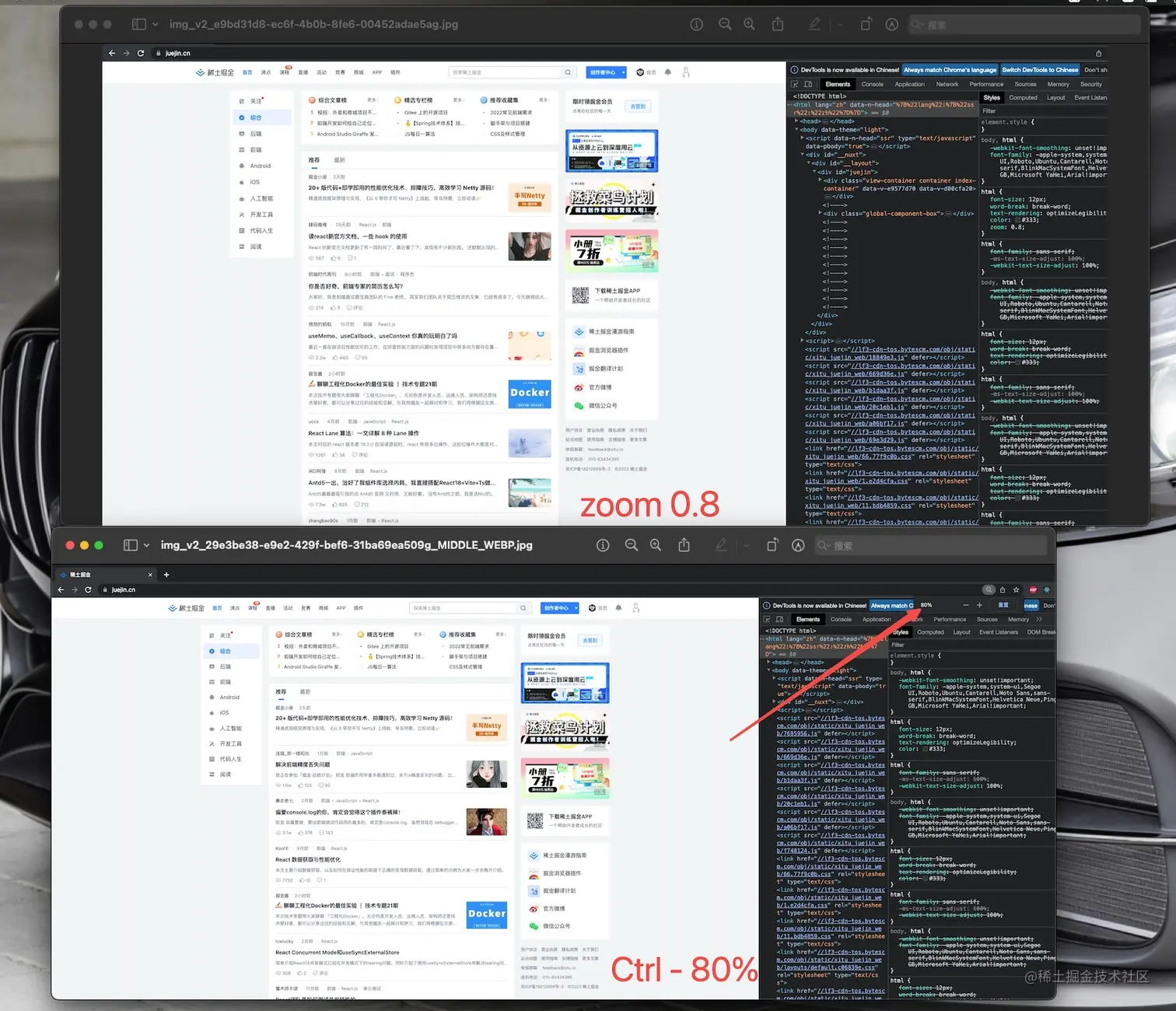Show image info in front MIDDLE_WEBP window
This screenshot has width=1176, height=1011.
(603, 545)
